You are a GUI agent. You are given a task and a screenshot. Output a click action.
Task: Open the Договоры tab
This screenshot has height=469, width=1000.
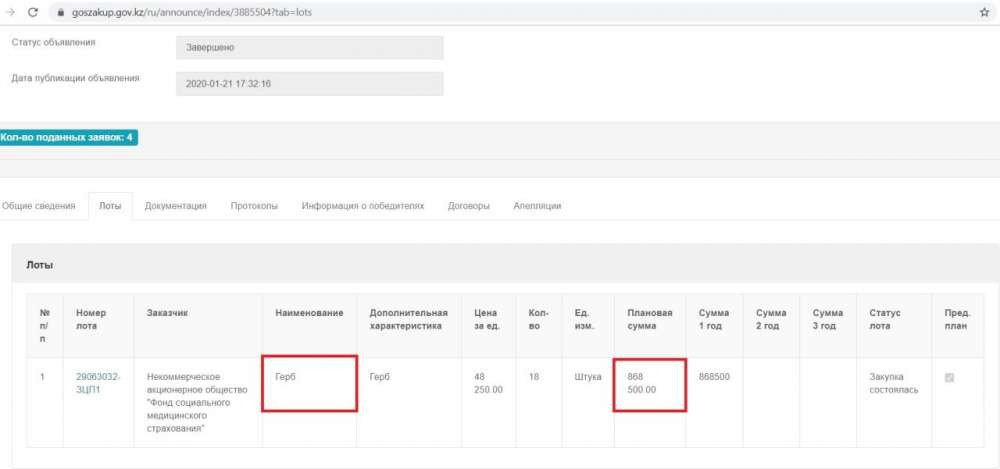click(x=469, y=206)
